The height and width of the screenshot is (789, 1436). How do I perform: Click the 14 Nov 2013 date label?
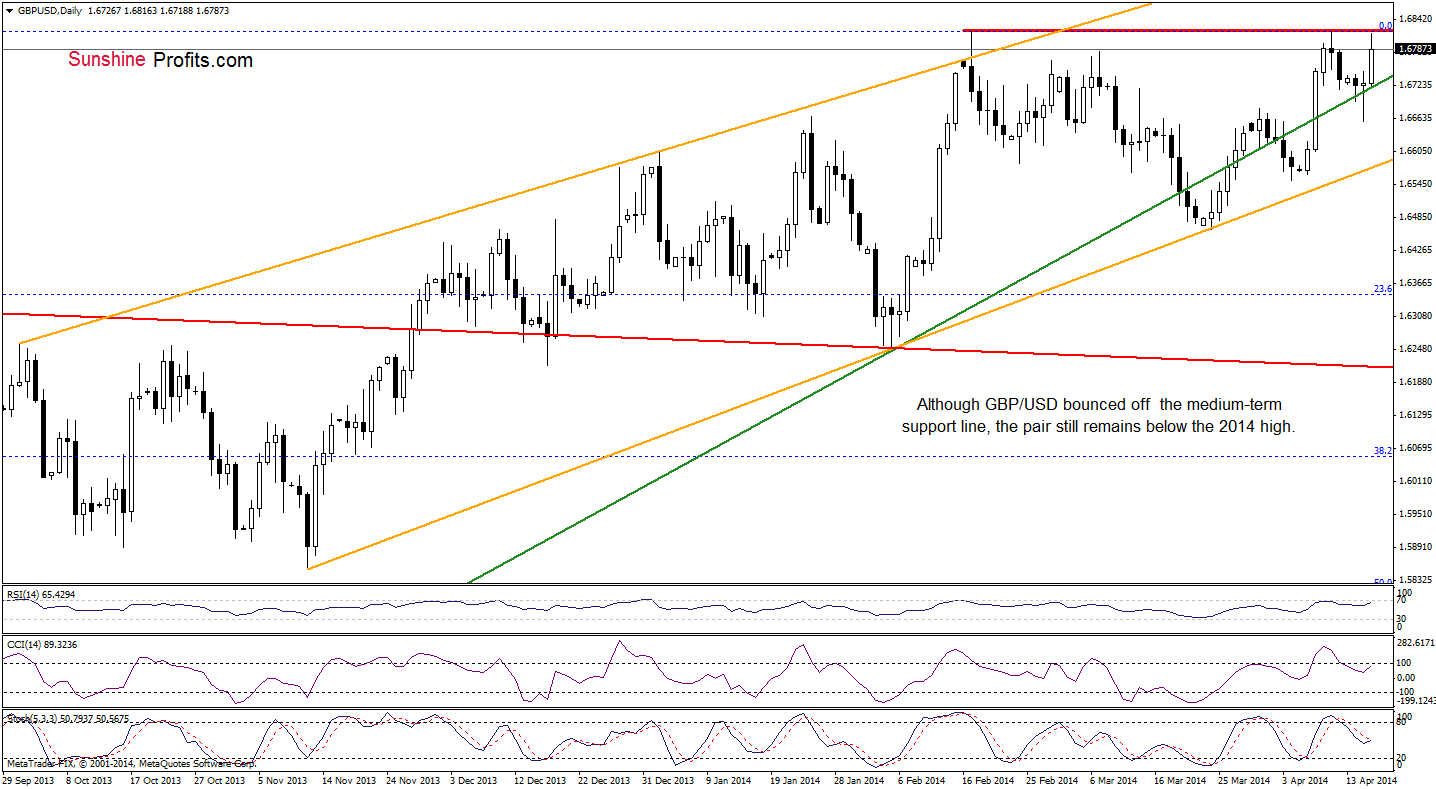(348, 779)
